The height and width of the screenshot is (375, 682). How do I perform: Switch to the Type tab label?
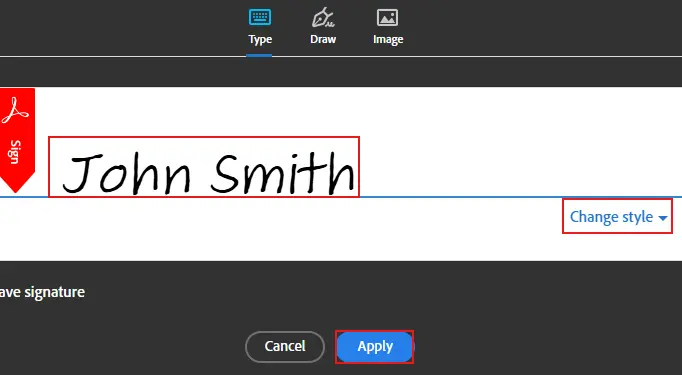[260, 40]
